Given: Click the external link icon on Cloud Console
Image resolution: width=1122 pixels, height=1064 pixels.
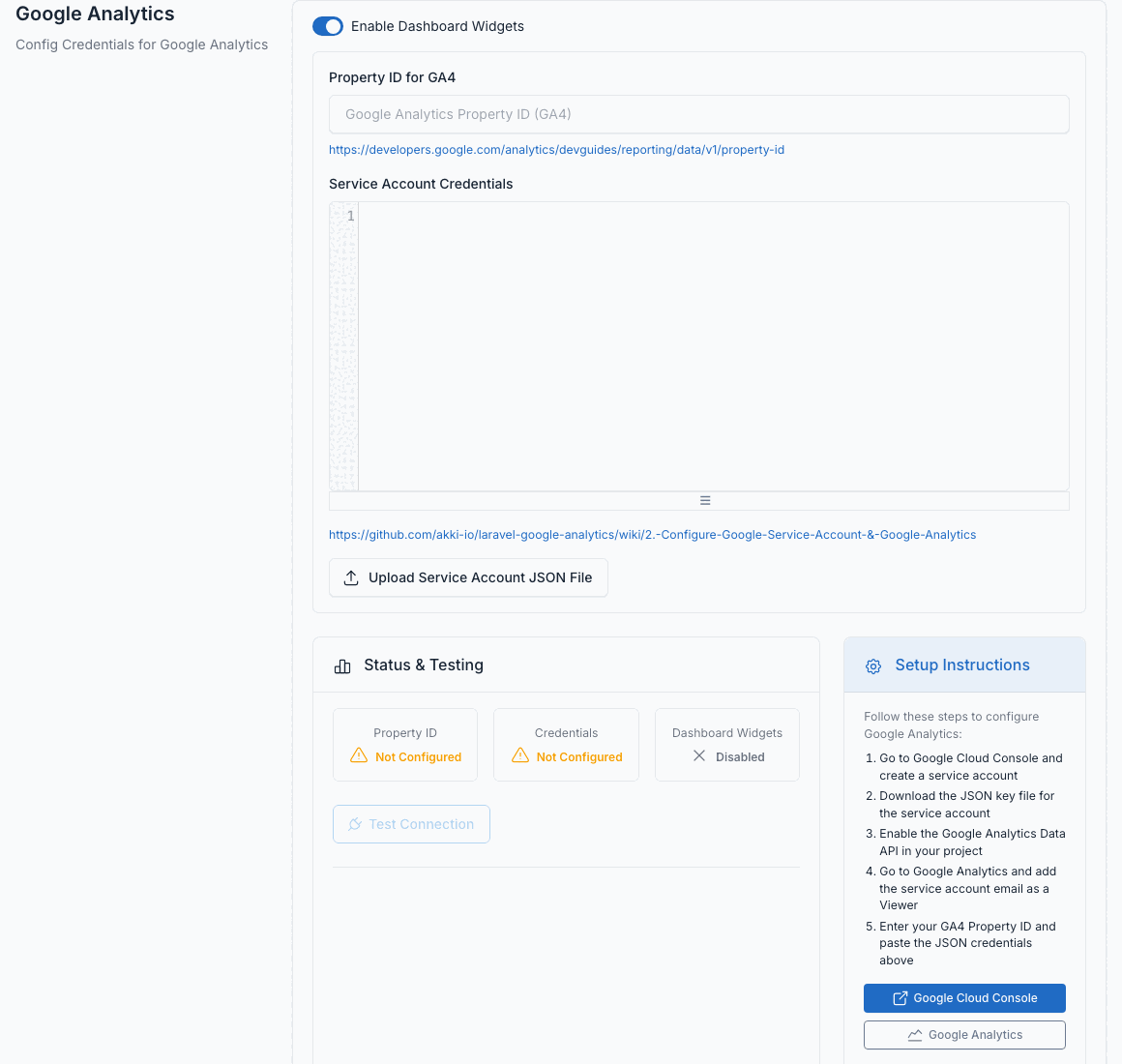Looking at the screenshot, I should tap(901, 998).
